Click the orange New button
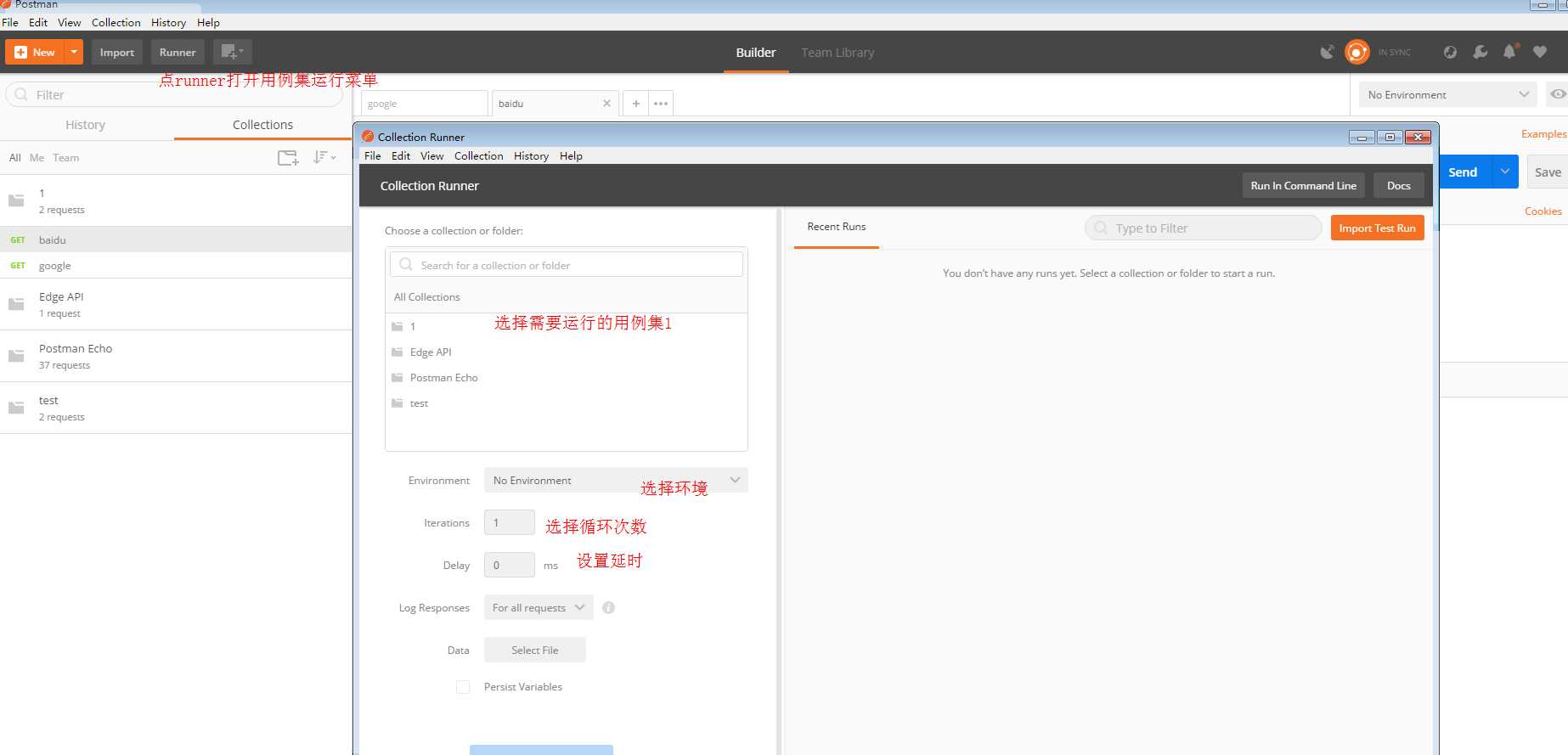Viewport: 1568px width, 755px height. (36, 52)
